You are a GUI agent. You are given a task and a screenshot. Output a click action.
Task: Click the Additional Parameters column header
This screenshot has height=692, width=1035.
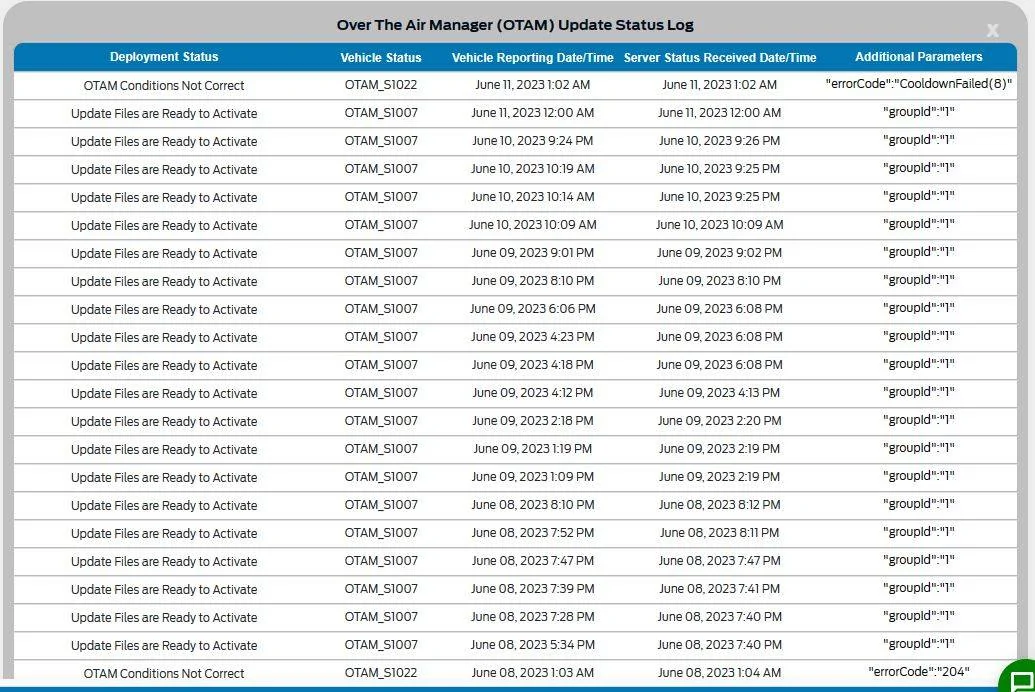pyautogui.click(x=919, y=57)
